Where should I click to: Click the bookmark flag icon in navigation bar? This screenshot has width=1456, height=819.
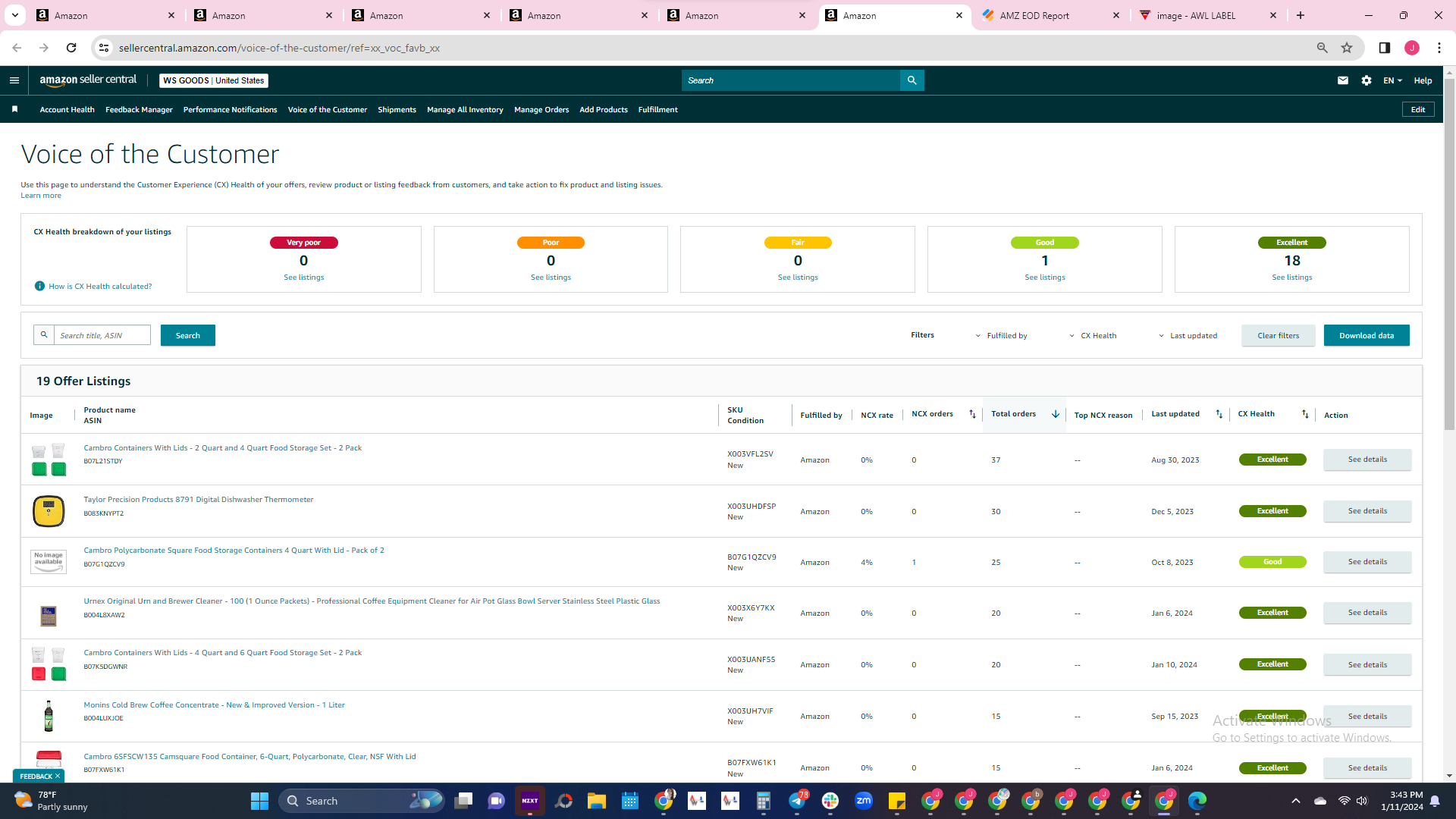click(14, 110)
